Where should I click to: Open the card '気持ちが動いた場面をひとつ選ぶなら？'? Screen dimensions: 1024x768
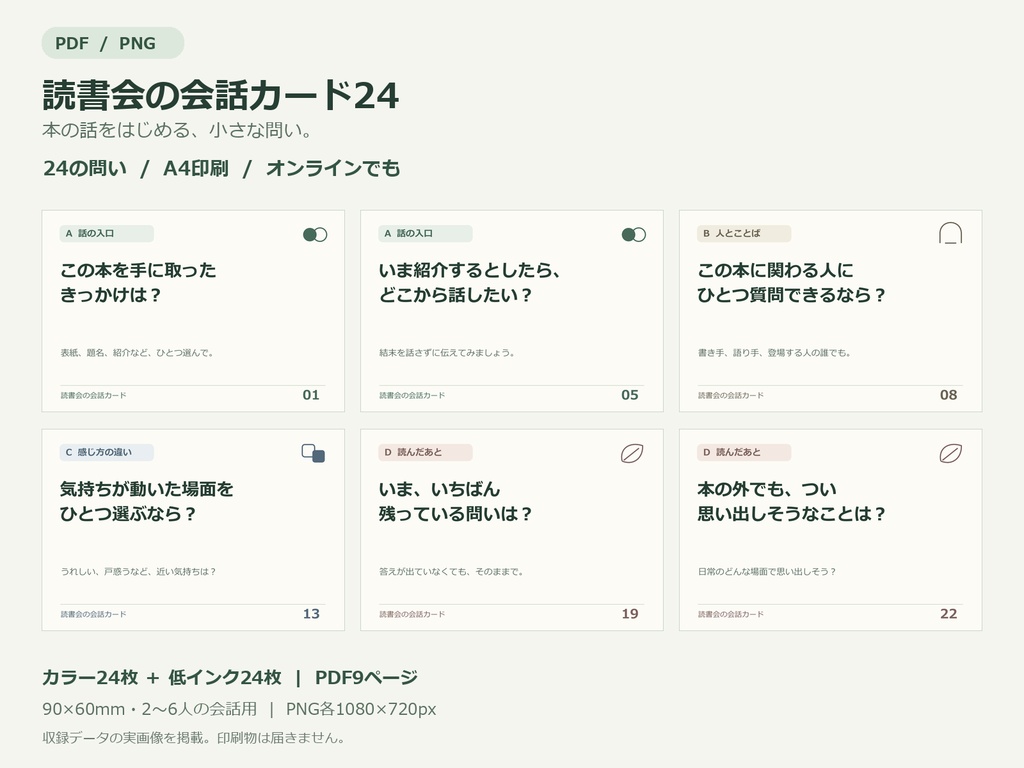(193, 530)
